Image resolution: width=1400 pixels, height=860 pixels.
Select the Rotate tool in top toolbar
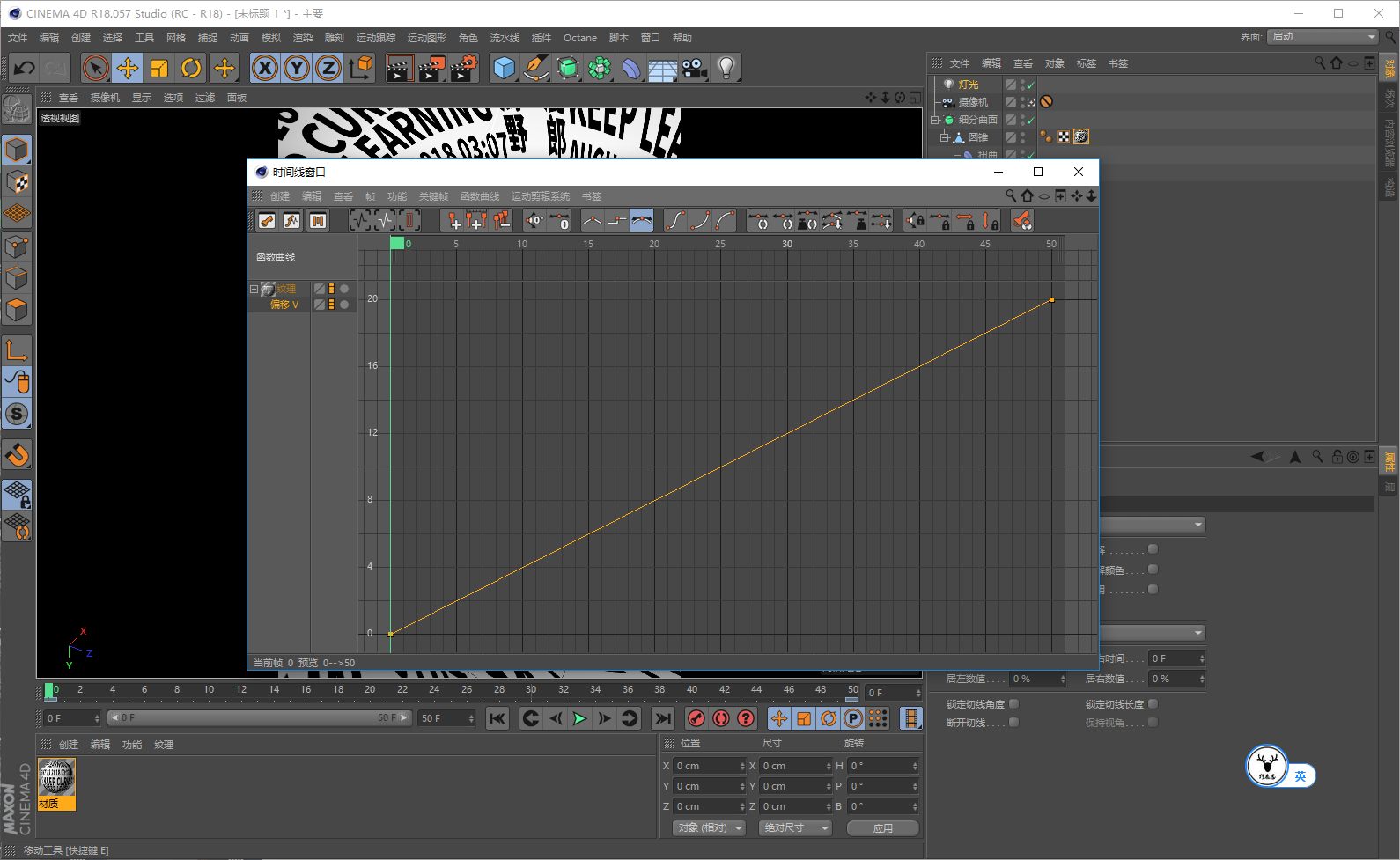pyautogui.click(x=191, y=68)
